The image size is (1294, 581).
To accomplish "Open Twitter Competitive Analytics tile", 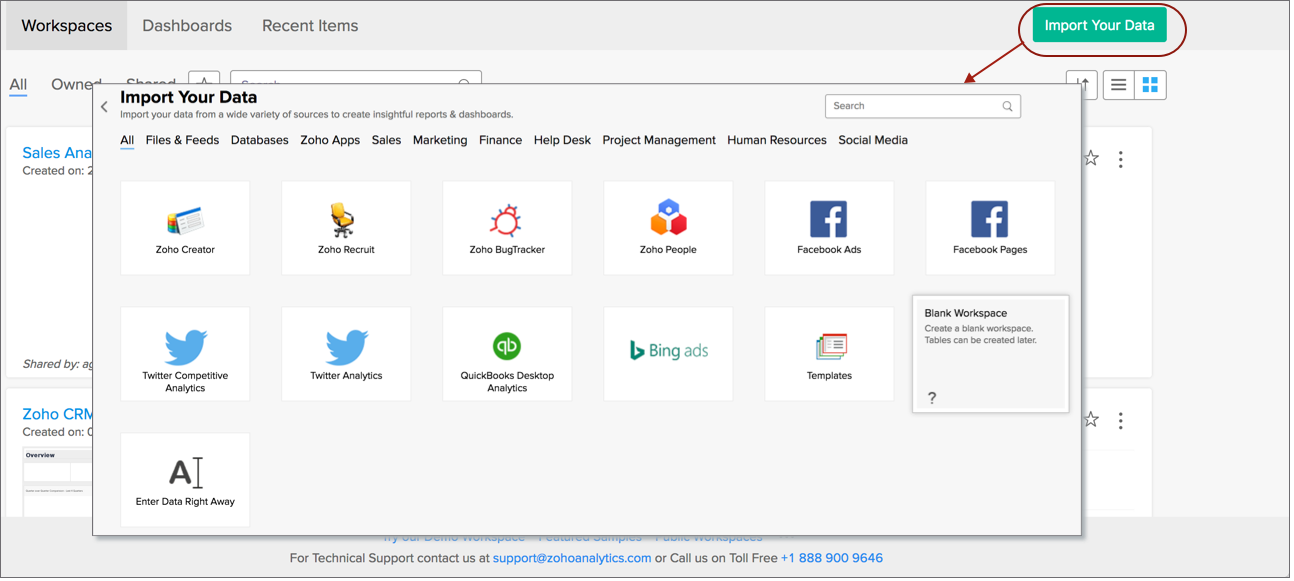I will (185, 354).
